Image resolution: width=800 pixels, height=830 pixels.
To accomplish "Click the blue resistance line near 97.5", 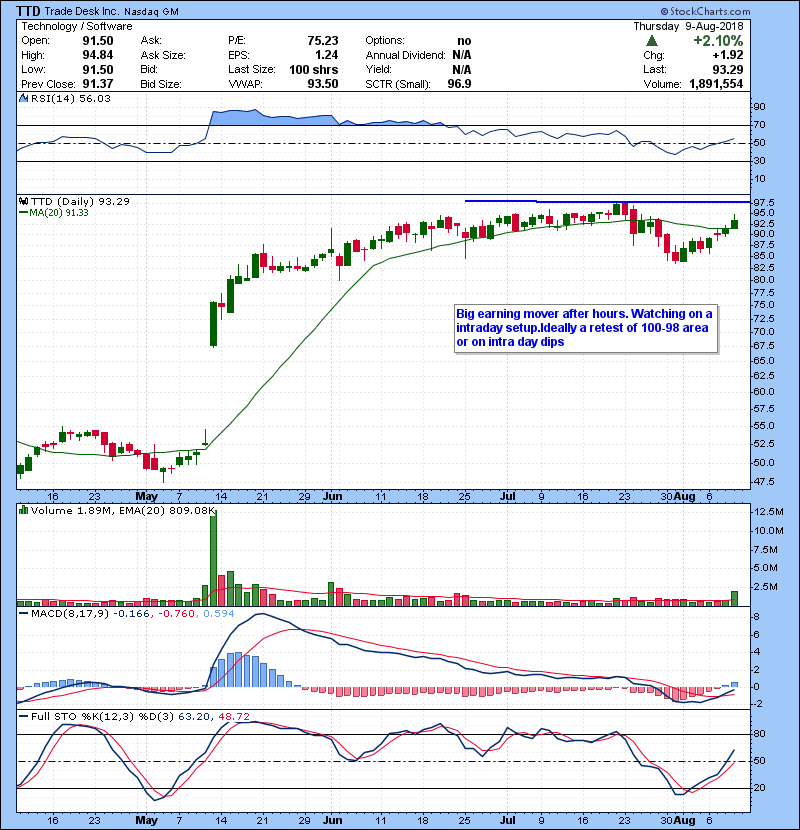I will click(x=607, y=202).
